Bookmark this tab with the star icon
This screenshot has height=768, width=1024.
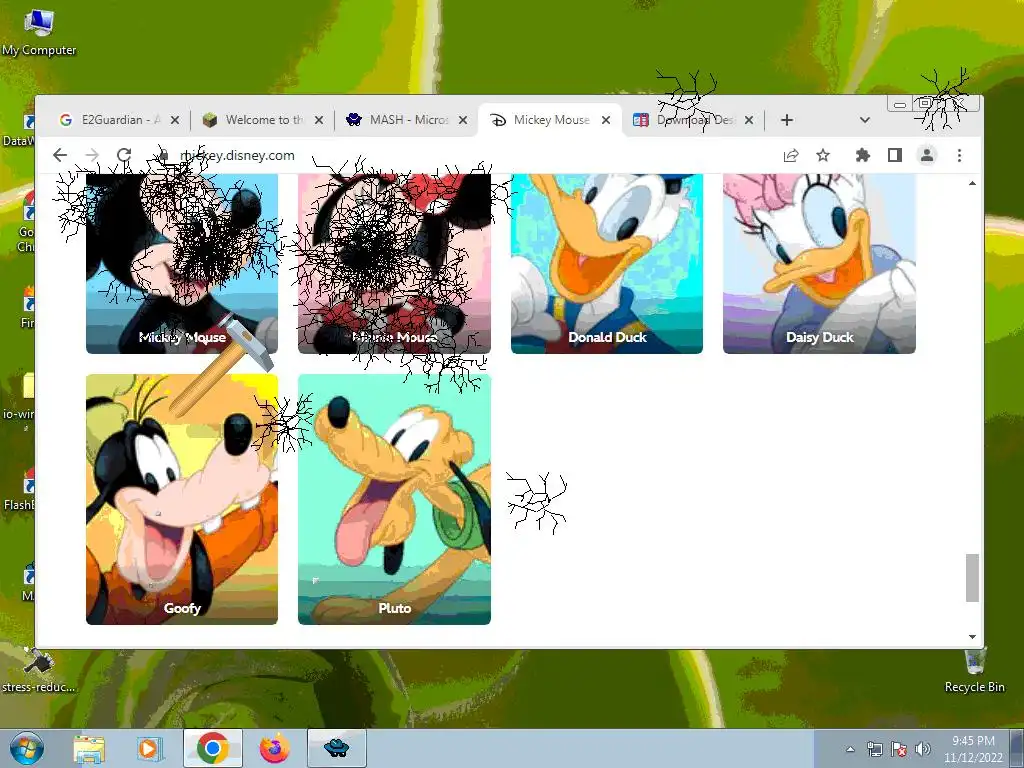click(823, 155)
